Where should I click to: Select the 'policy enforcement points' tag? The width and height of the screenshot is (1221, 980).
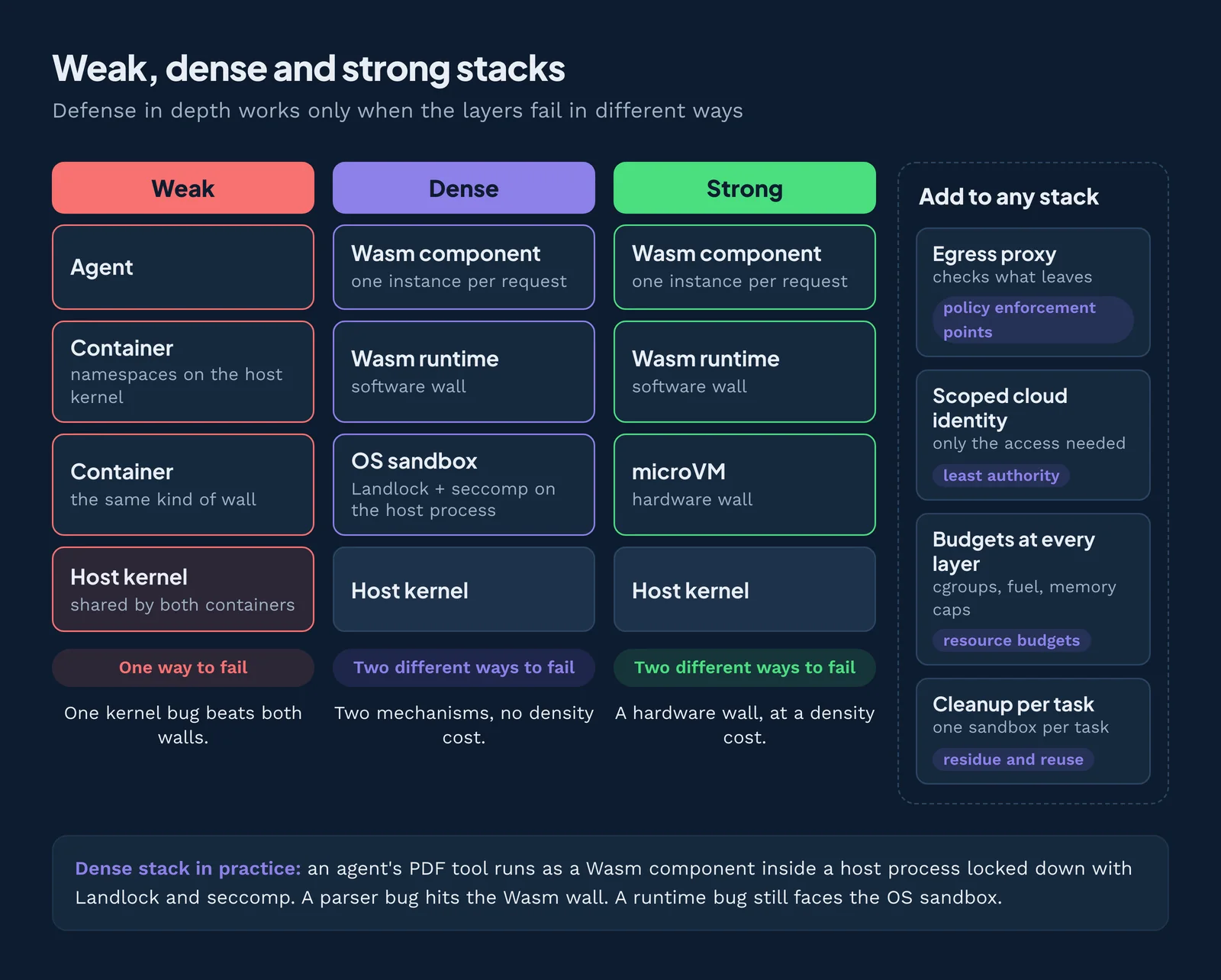[1033, 320]
